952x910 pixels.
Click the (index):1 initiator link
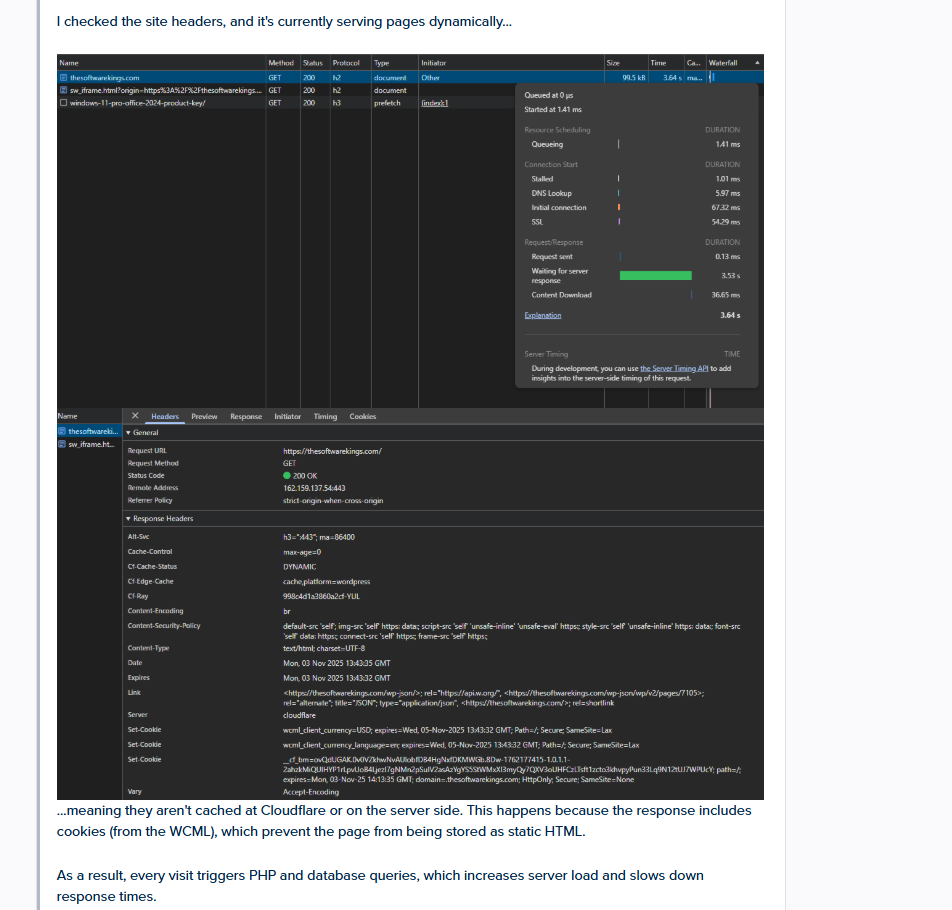pyautogui.click(x=434, y=102)
